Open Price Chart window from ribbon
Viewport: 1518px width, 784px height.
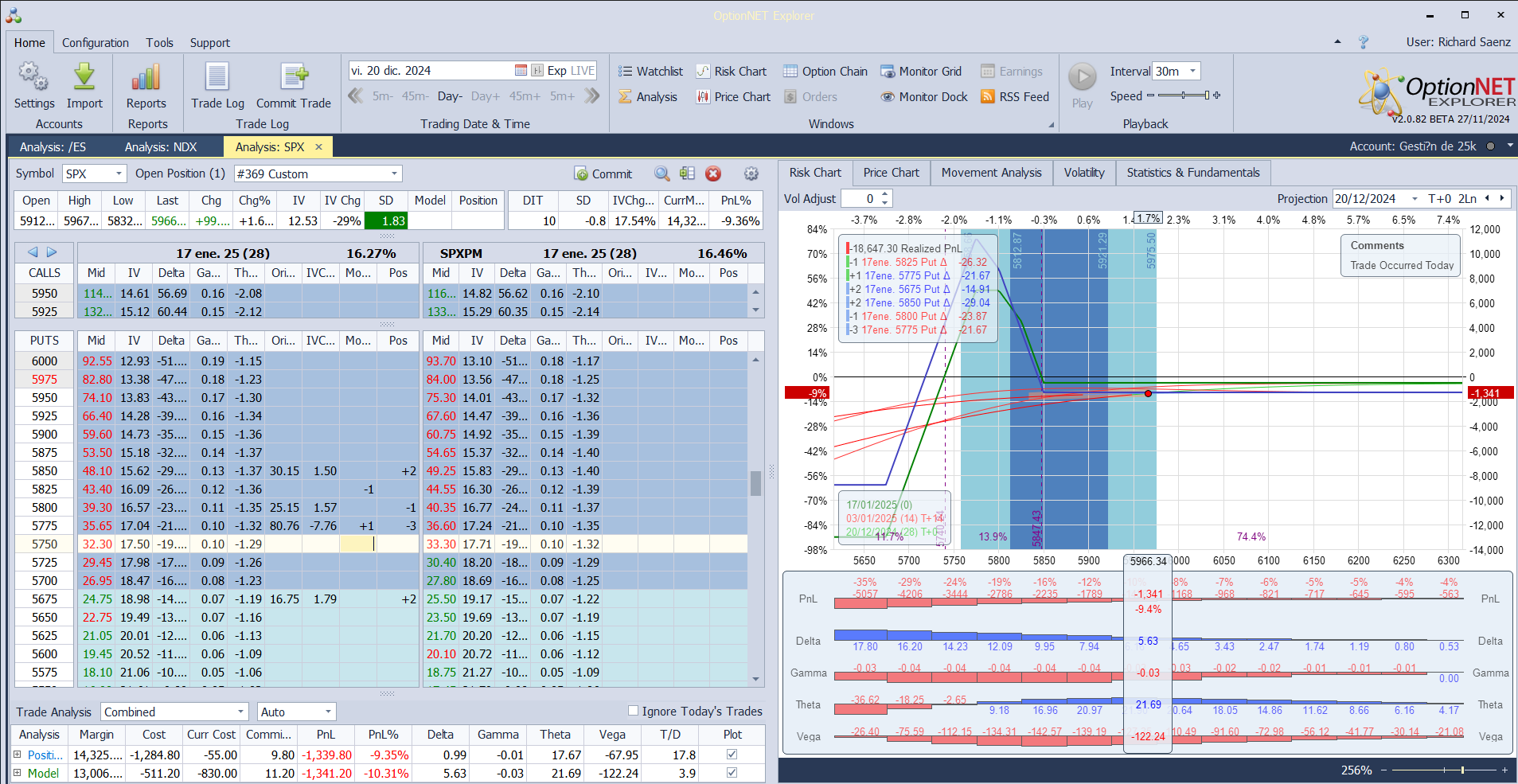pyautogui.click(x=733, y=96)
